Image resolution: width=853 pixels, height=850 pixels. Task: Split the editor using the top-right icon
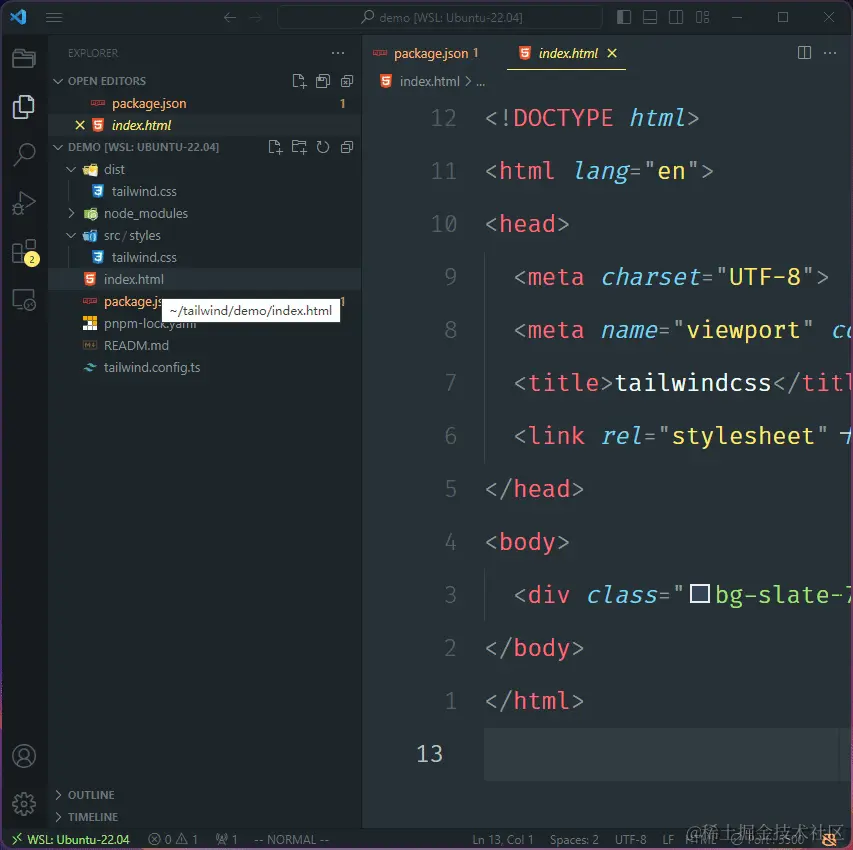click(x=804, y=53)
